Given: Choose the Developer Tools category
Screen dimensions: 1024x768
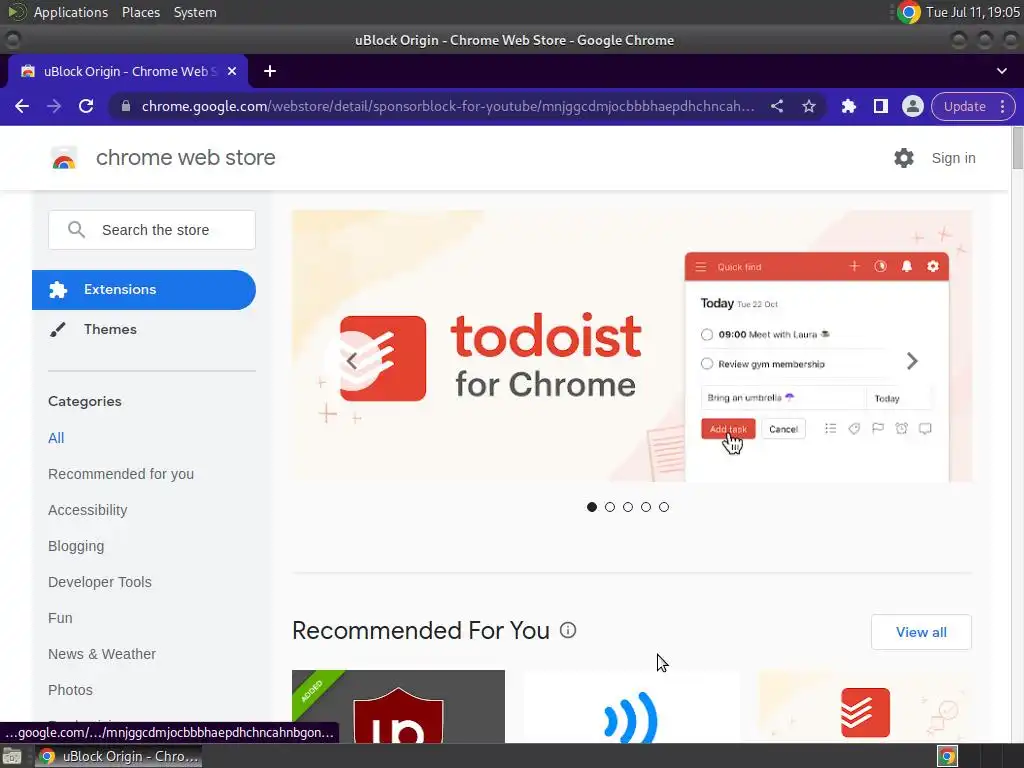Looking at the screenshot, I should (x=100, y=582).
